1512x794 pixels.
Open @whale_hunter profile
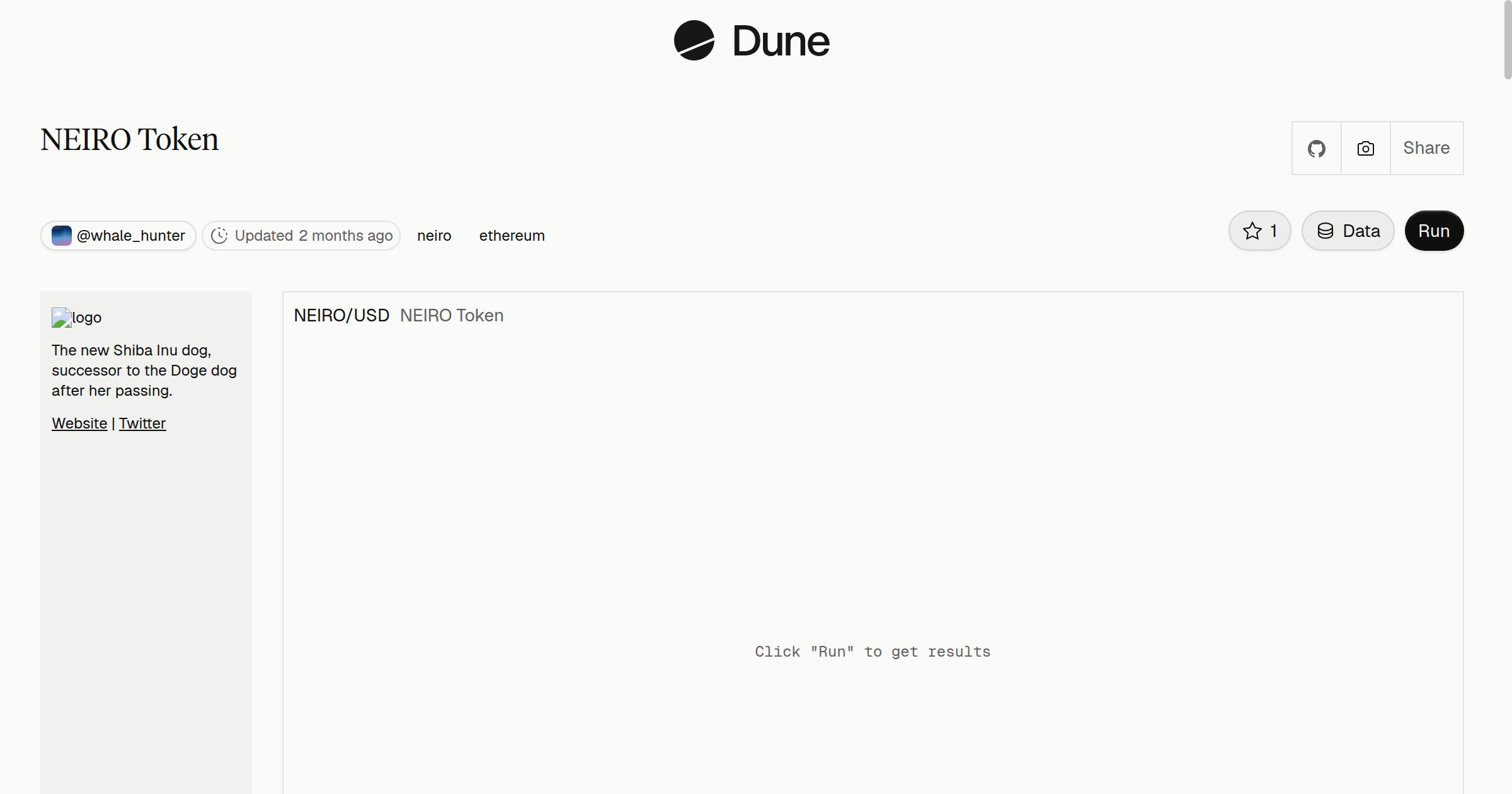coord(118,236)
